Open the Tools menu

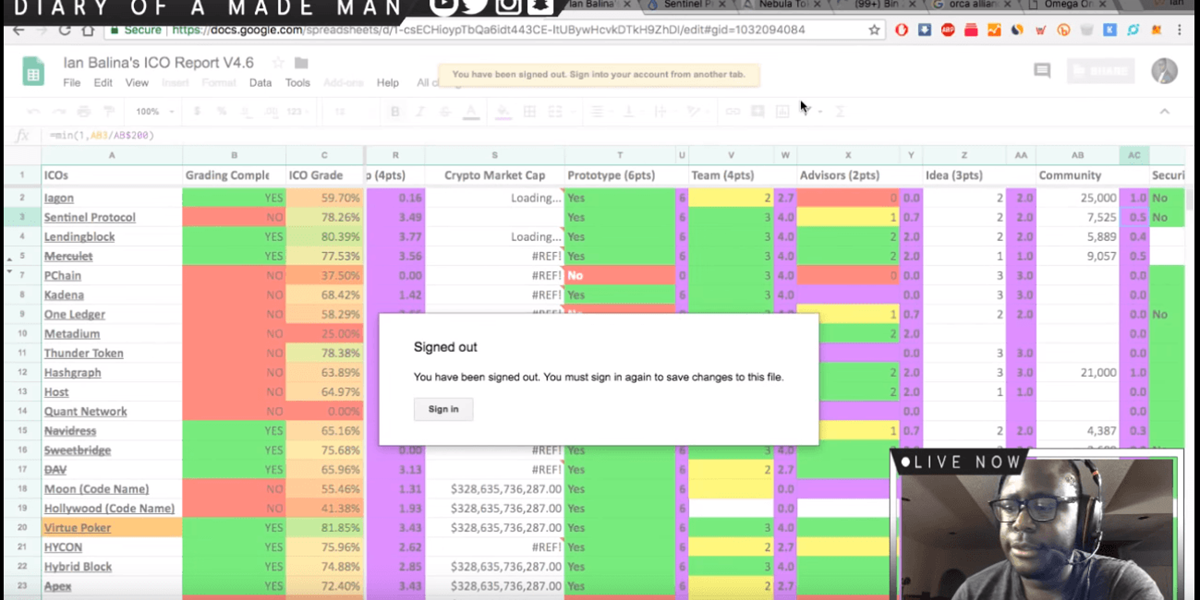pyautogui.click(x=298, y=83)
